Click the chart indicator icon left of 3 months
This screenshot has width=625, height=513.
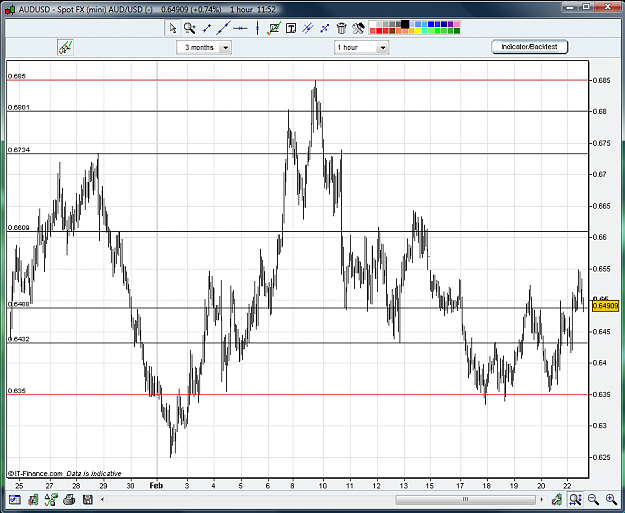pyautogui.click(x=65, y=47)
